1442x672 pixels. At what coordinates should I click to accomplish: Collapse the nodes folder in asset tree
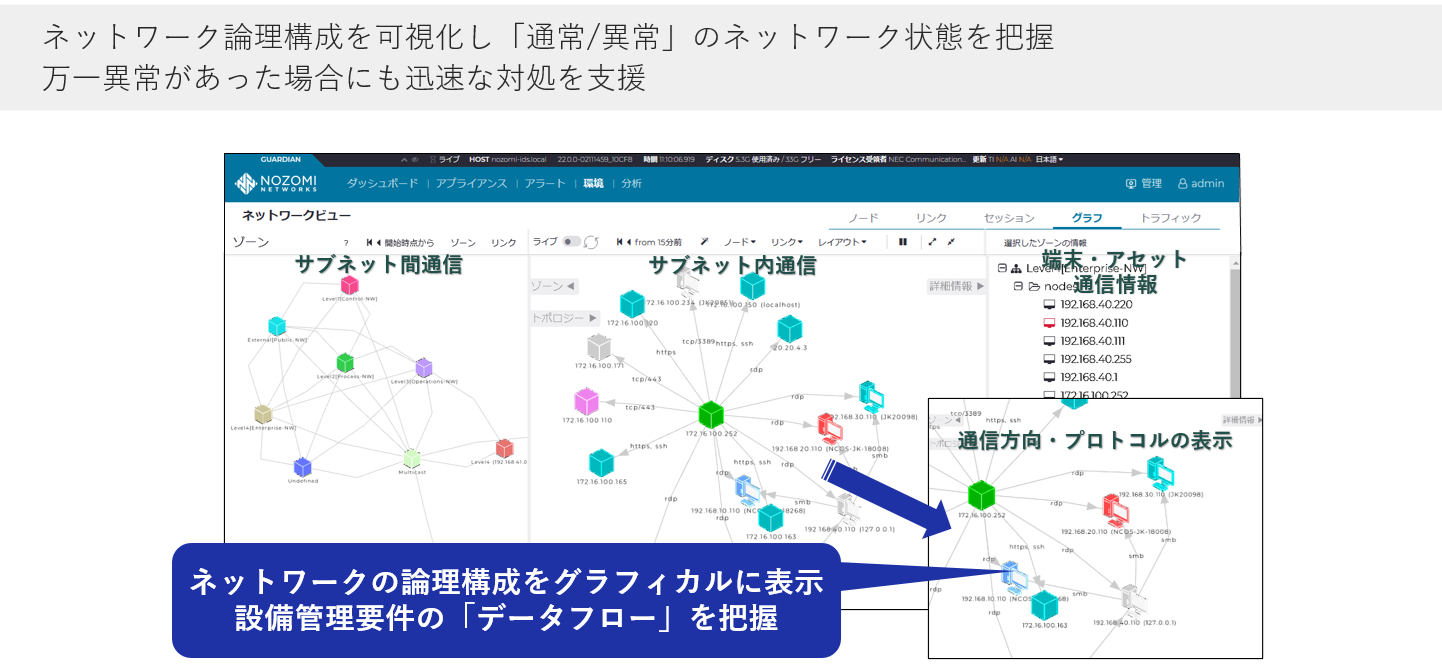1018,286
